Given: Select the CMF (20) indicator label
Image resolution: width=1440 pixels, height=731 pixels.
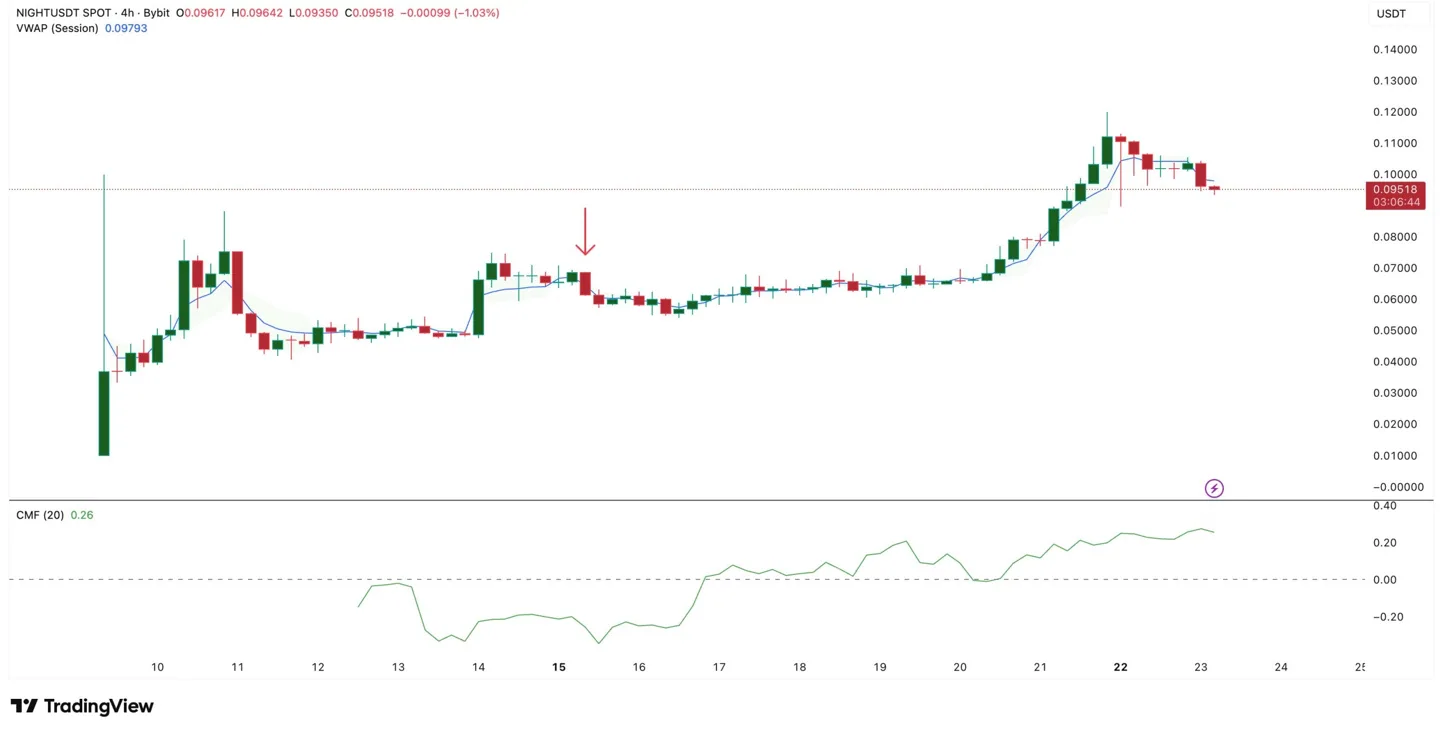Looking at the screenshot, I should pyautogui.click(x=40, y=515).
